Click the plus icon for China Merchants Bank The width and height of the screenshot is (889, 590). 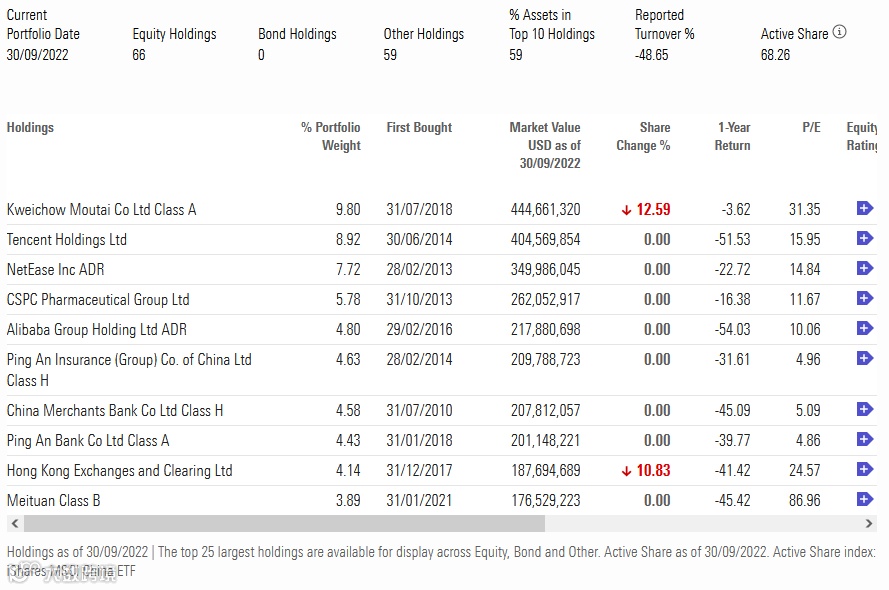tap(865, 410)
